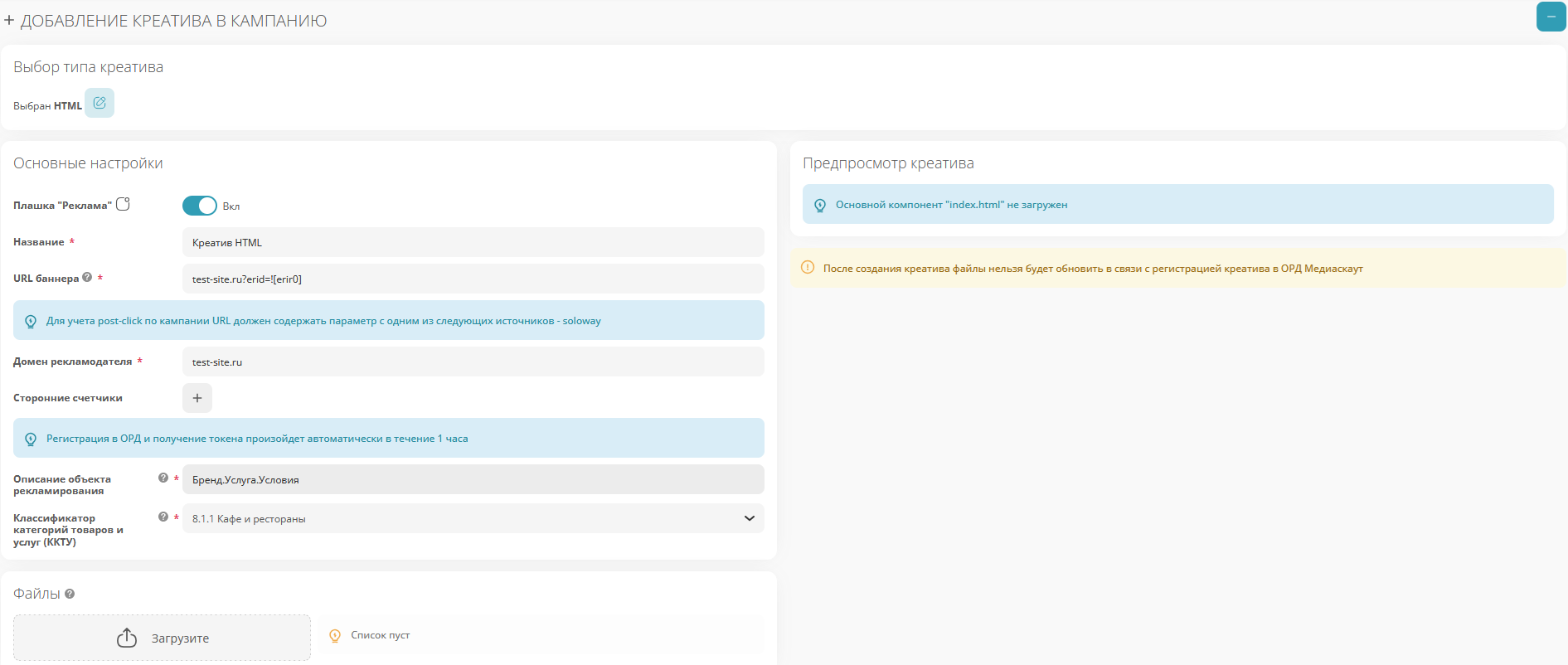Click the upload arrow icon
Image resolution: width=1568 pixels, height=665 pixels.
(x=127, y=637)
